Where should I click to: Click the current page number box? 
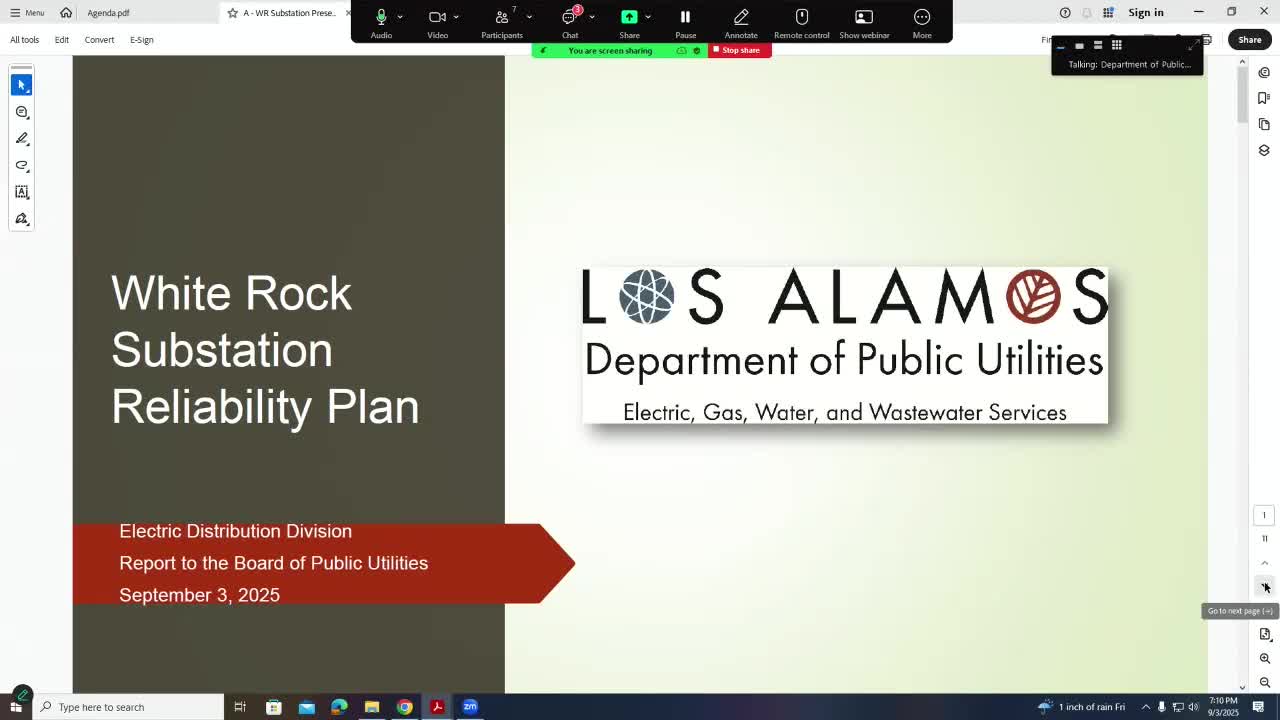click(1264, 516)
